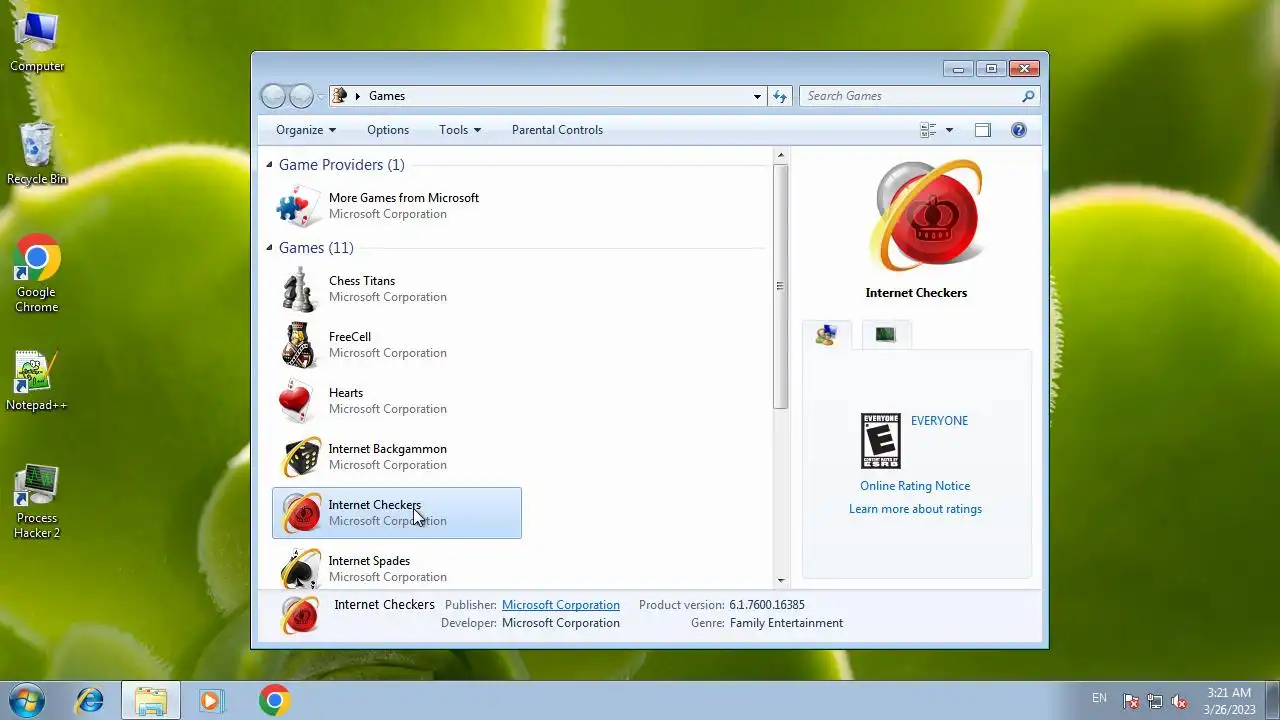
Task: Click the ESRB Everyone rating icon
Action: (x=881, y=441)
